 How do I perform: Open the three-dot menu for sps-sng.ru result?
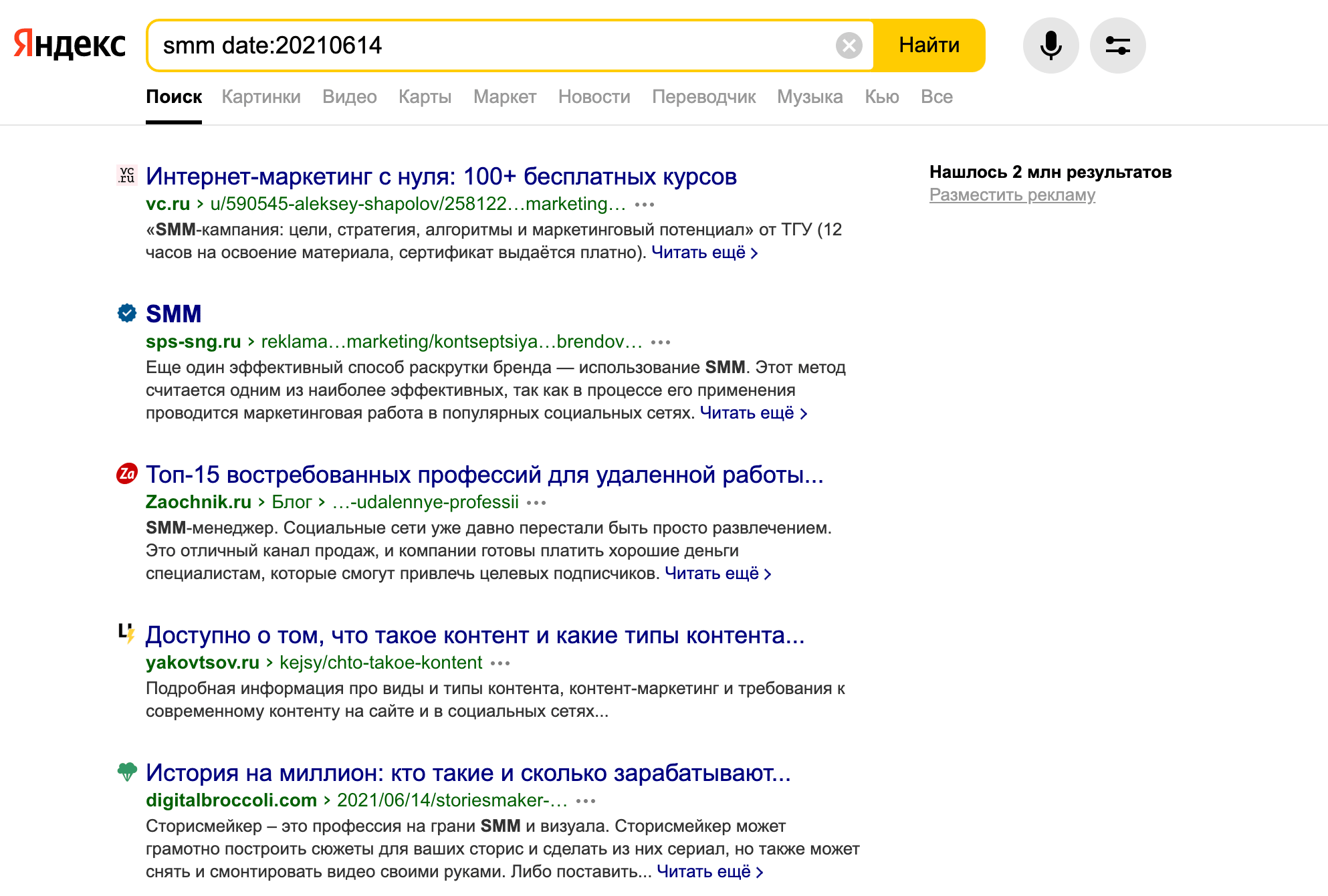661,342
